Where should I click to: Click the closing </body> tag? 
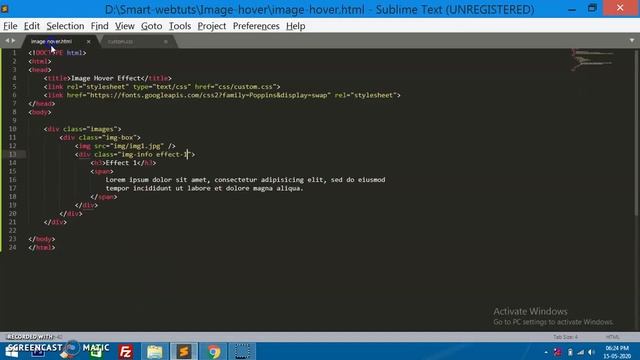(42, 239)
